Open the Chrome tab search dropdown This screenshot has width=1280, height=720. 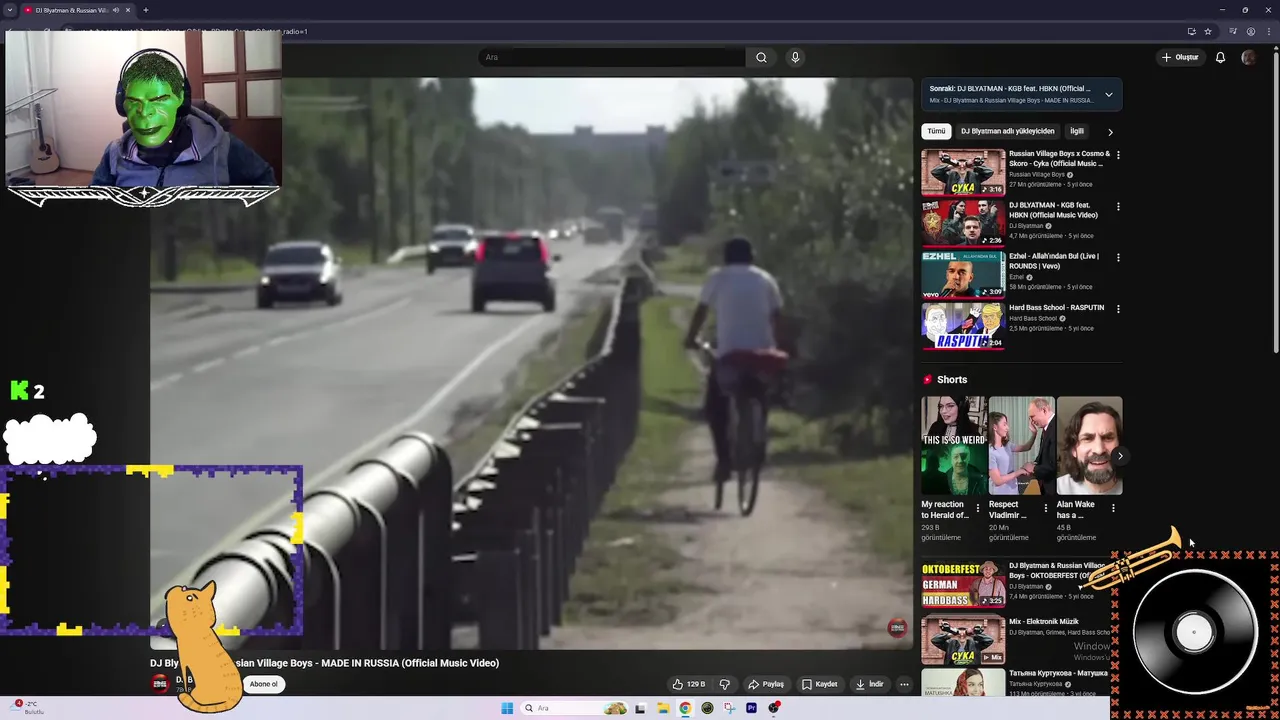click(10, 10)
